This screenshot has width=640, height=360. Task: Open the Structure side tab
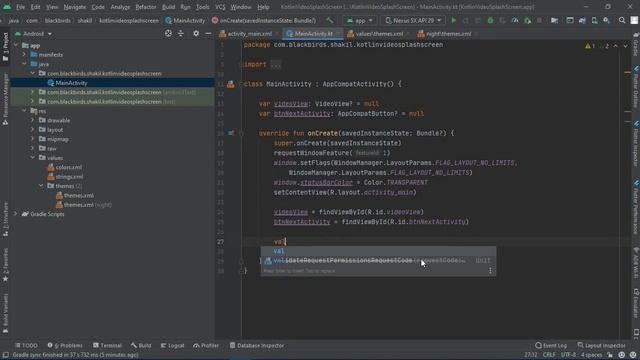tap(5, 220)
